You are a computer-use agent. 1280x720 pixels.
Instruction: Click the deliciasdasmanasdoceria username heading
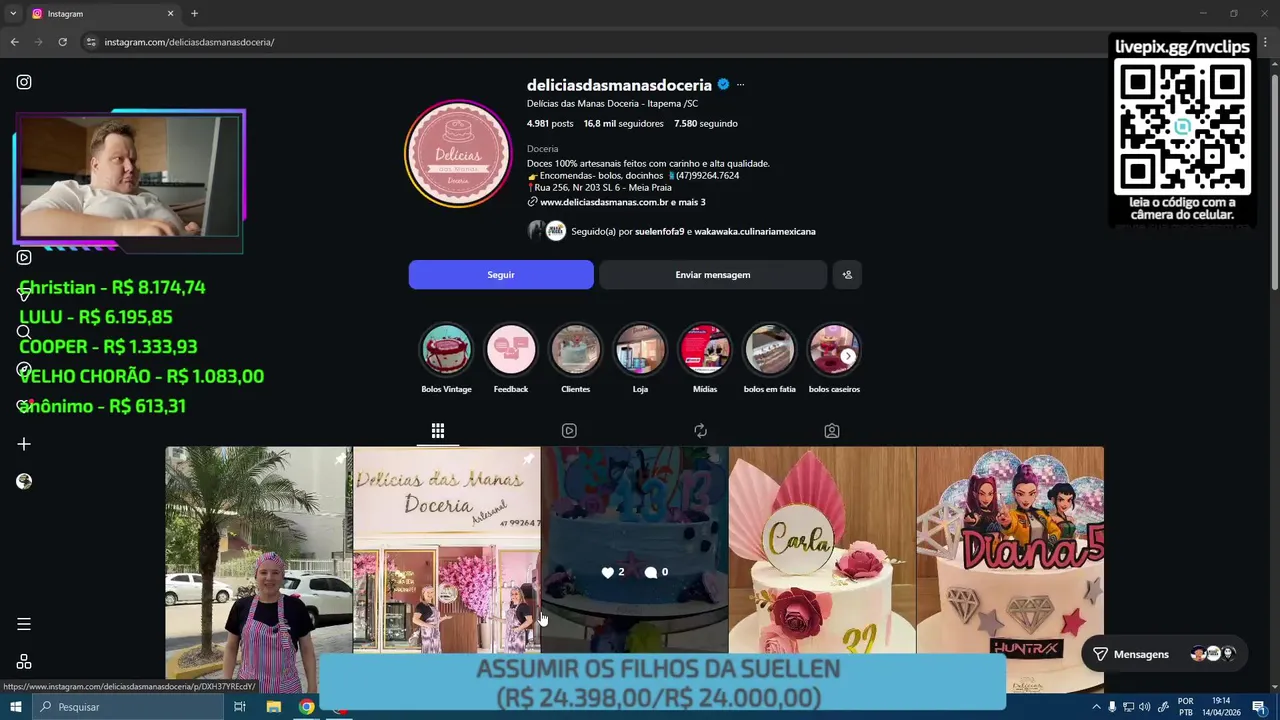click(619, 85)
